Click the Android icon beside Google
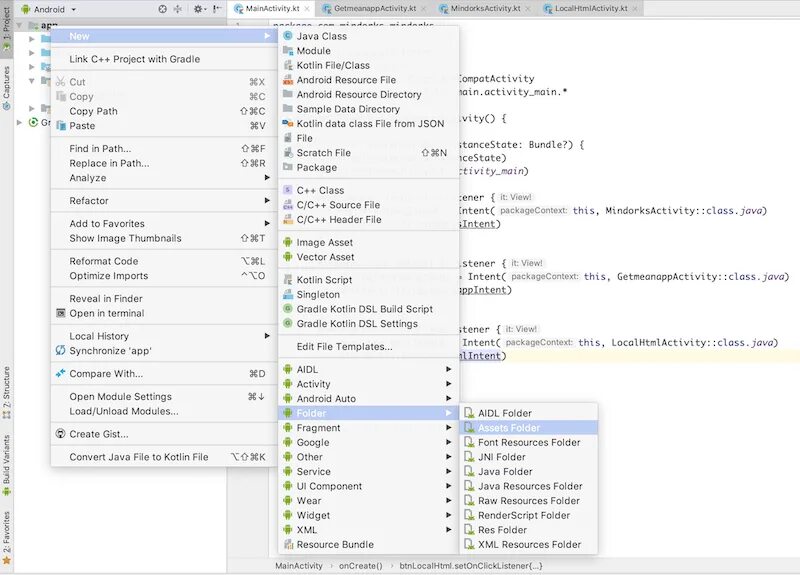This screenshot has width=800, height=575. 288,442
